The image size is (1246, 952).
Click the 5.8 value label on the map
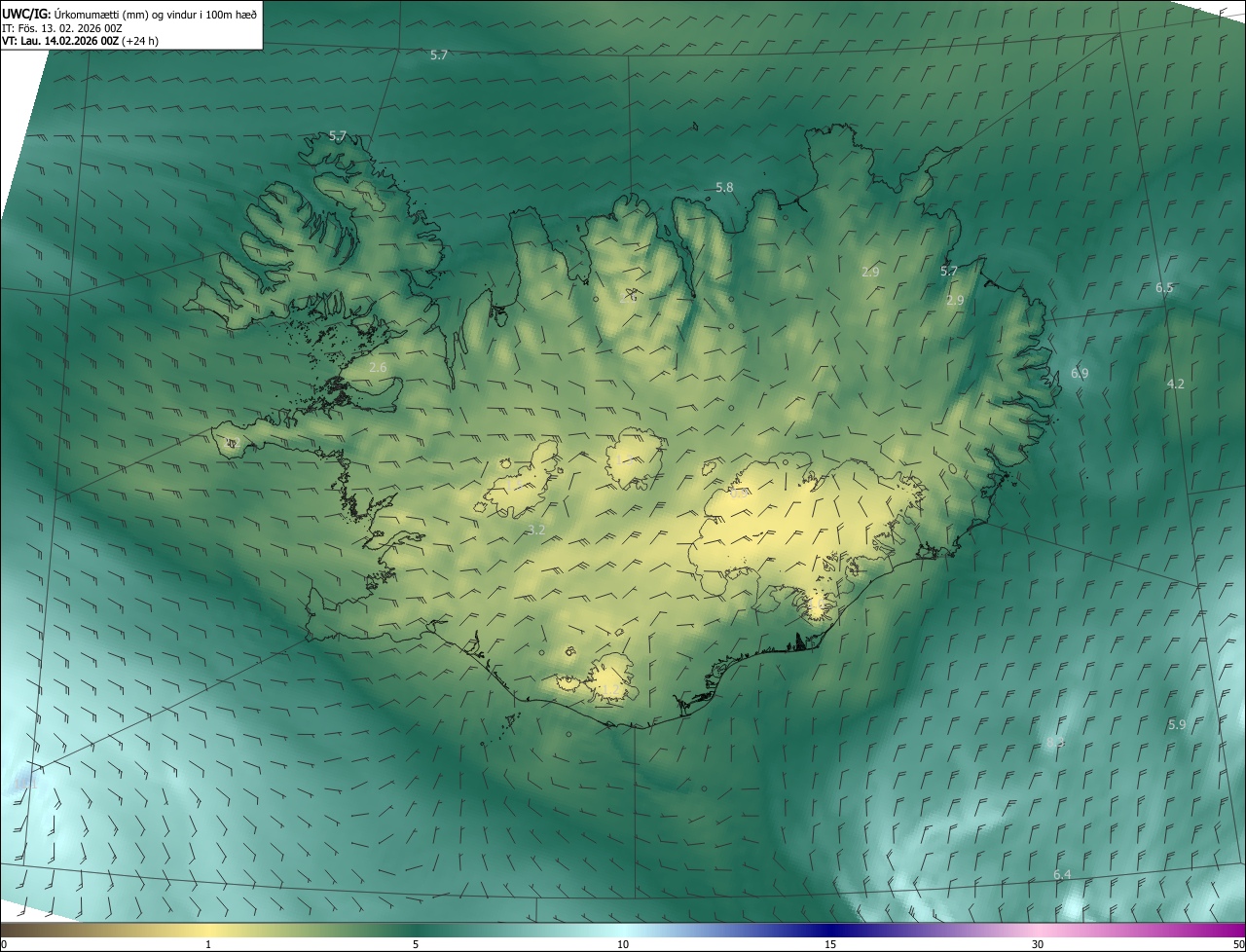coord(724,187)
